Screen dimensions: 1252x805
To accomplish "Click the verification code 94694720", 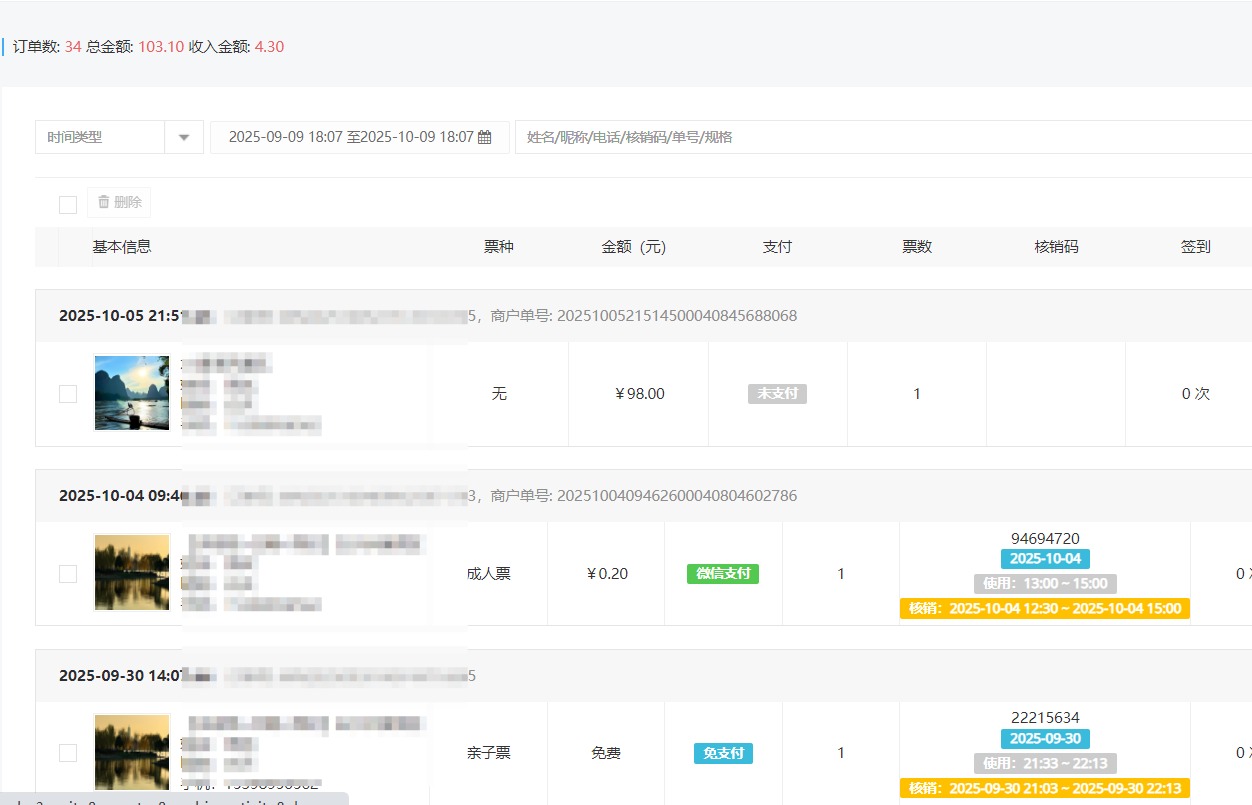I will [x=1045, y=539].
